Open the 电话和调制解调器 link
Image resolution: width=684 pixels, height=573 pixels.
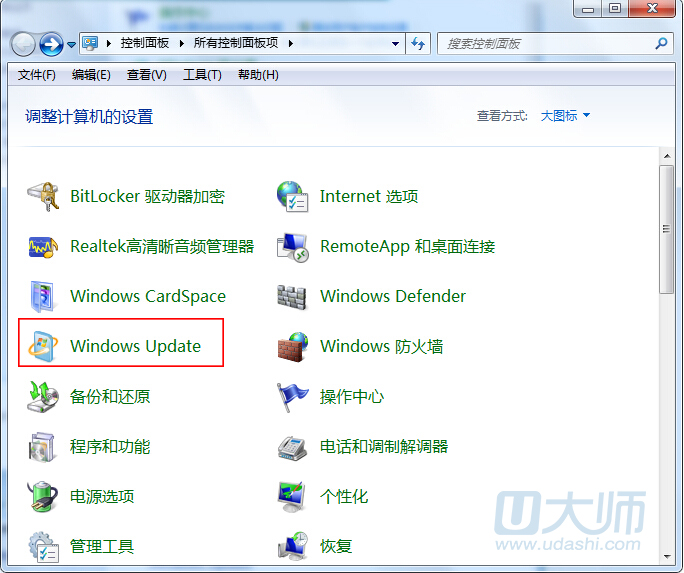[384, 447]
